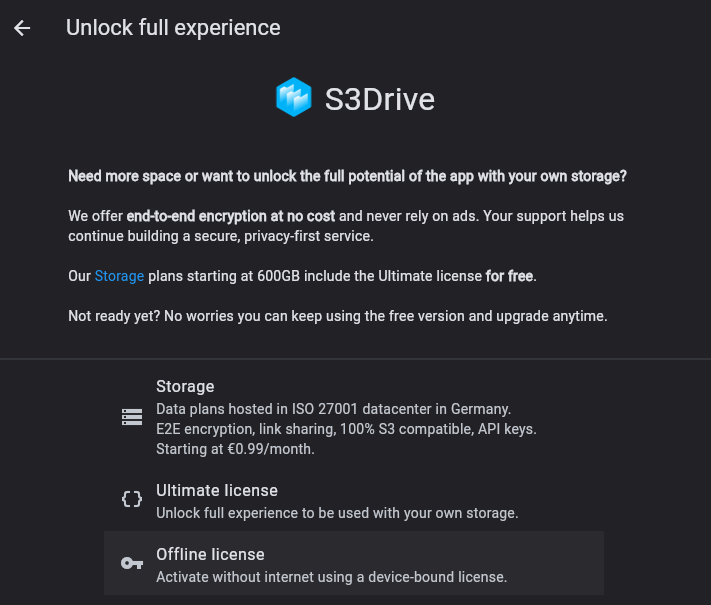Select the Storage plan option title
711x605 pixels.
point(185,387)
